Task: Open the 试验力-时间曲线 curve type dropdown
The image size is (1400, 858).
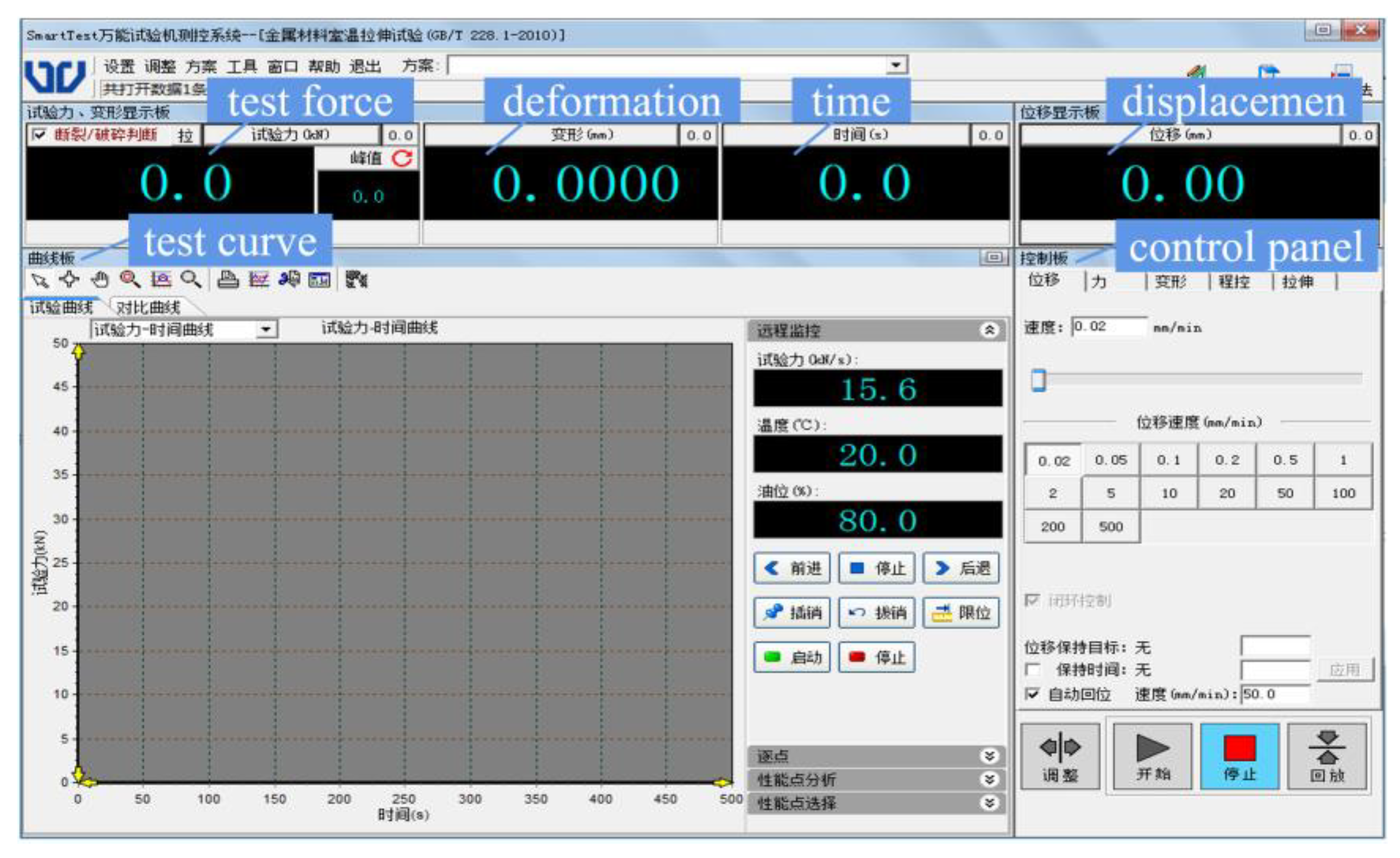Action: click(x=266, y=329)
